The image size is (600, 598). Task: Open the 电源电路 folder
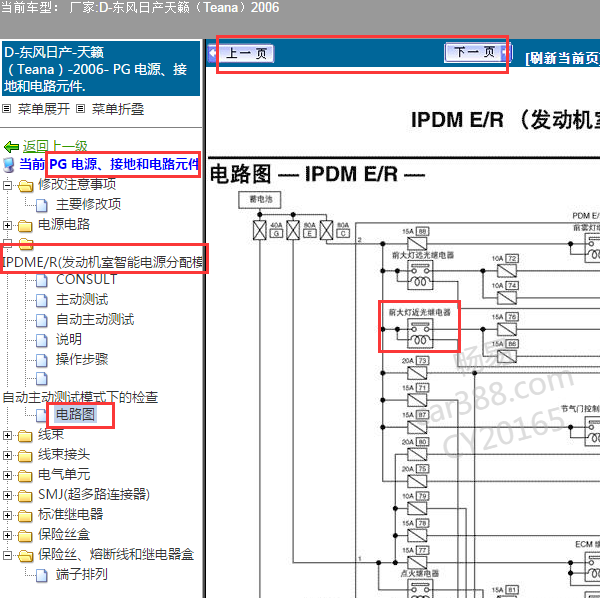tap(64, 224)
